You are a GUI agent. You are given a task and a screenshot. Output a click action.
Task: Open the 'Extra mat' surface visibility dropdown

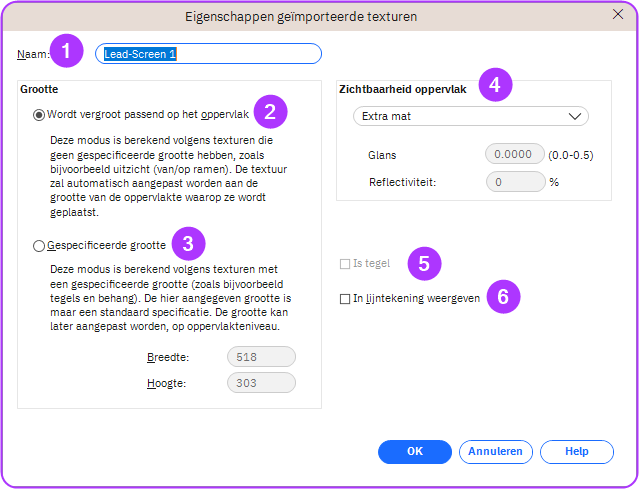coord(470,117)
